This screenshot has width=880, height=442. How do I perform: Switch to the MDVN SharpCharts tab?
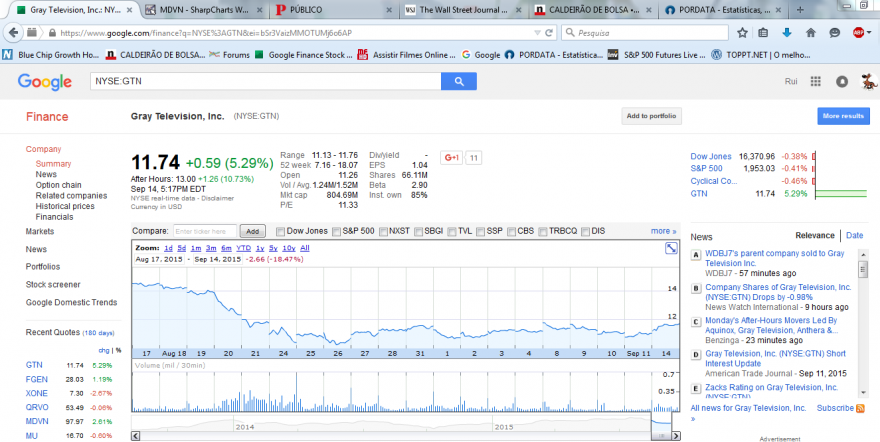click(204, 10)
